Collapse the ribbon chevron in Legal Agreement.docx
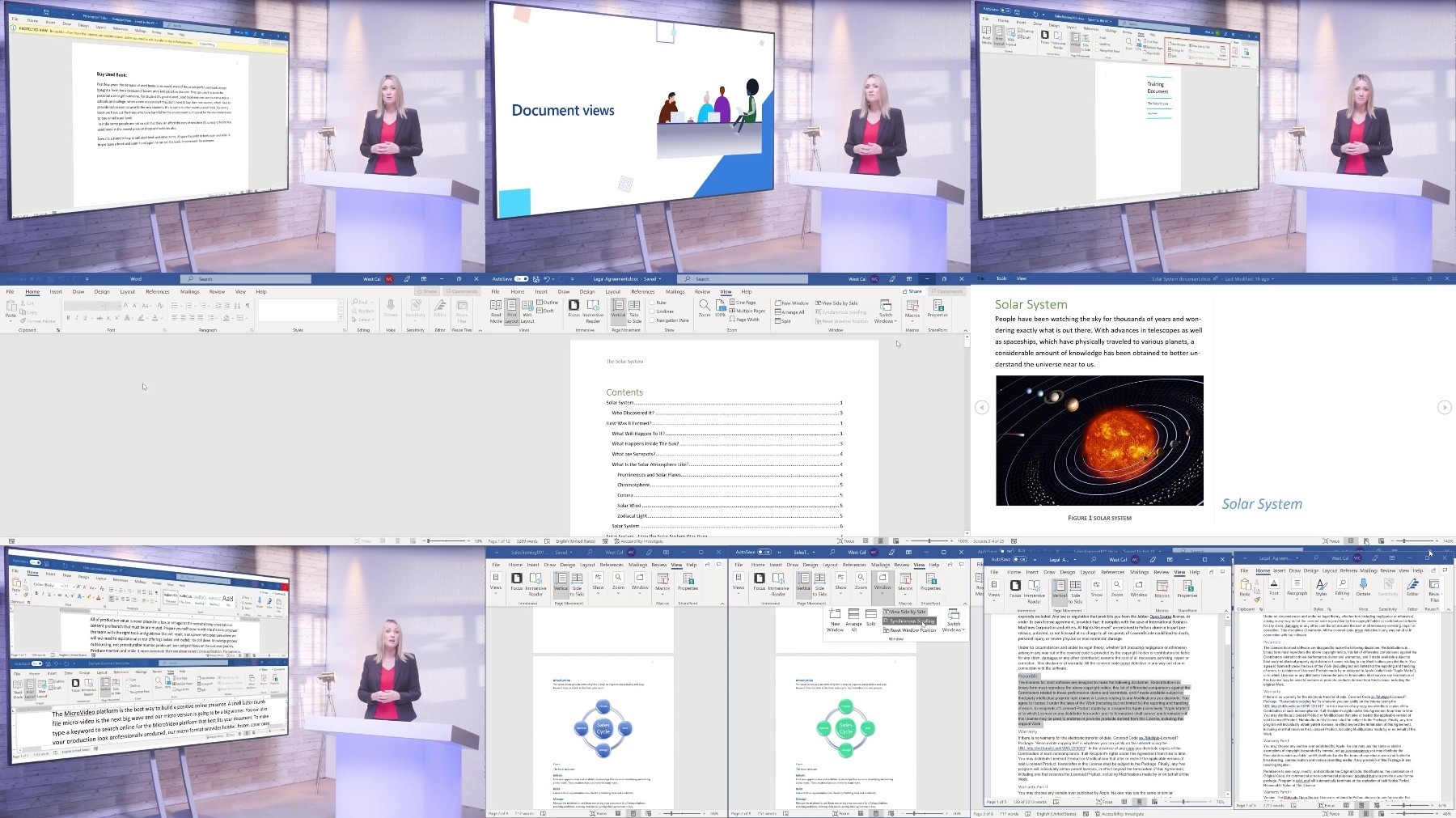 point(964,331)
